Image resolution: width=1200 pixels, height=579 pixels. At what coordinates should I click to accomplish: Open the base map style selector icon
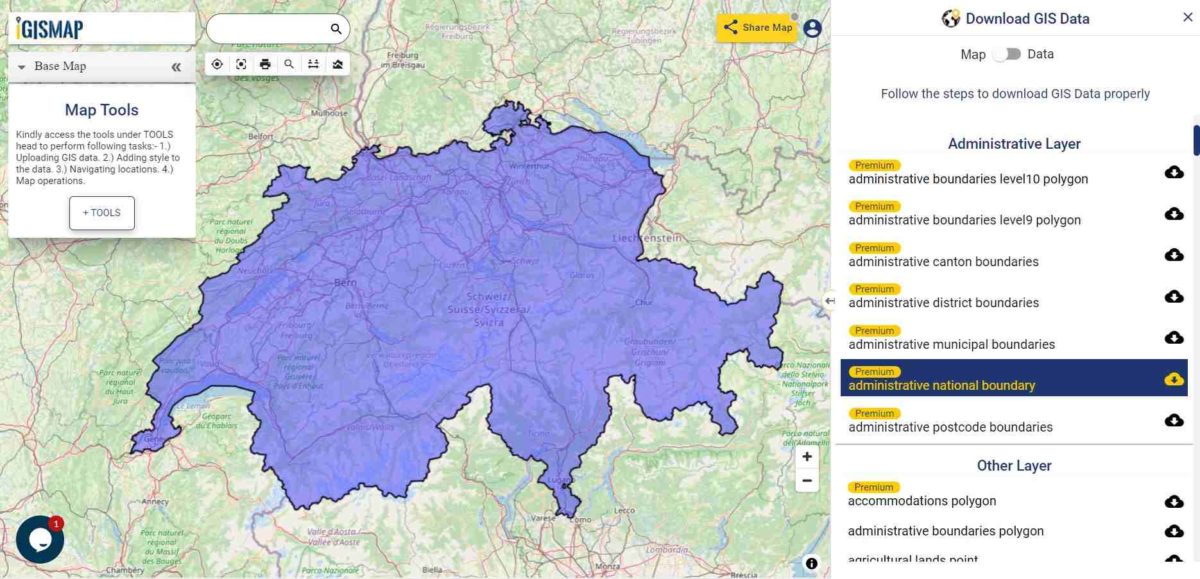pos(337,63)
